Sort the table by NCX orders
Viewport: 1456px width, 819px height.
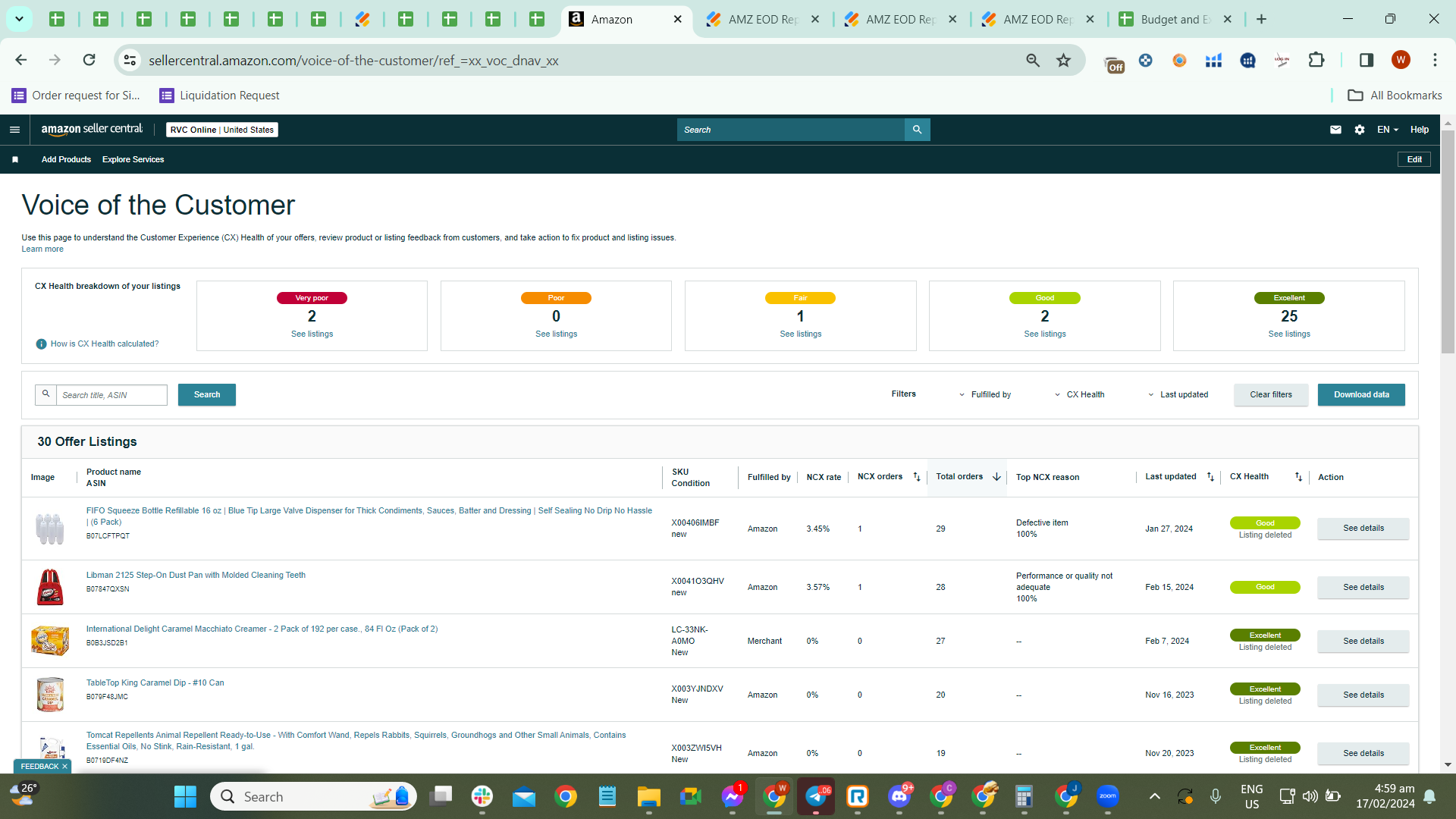tap(916, 477)
